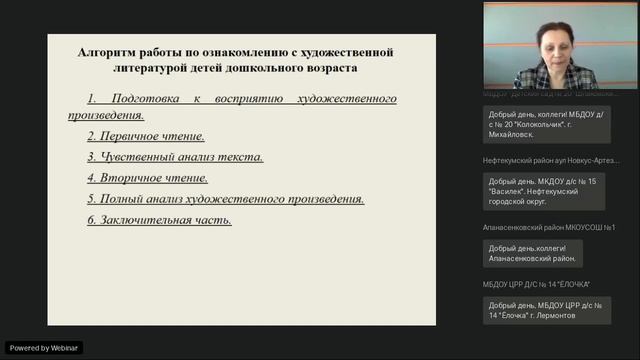Click the slide title 'Алгоритм работы по ознакомлению'
The image size is (640, 360).
(x=236, y=60)
